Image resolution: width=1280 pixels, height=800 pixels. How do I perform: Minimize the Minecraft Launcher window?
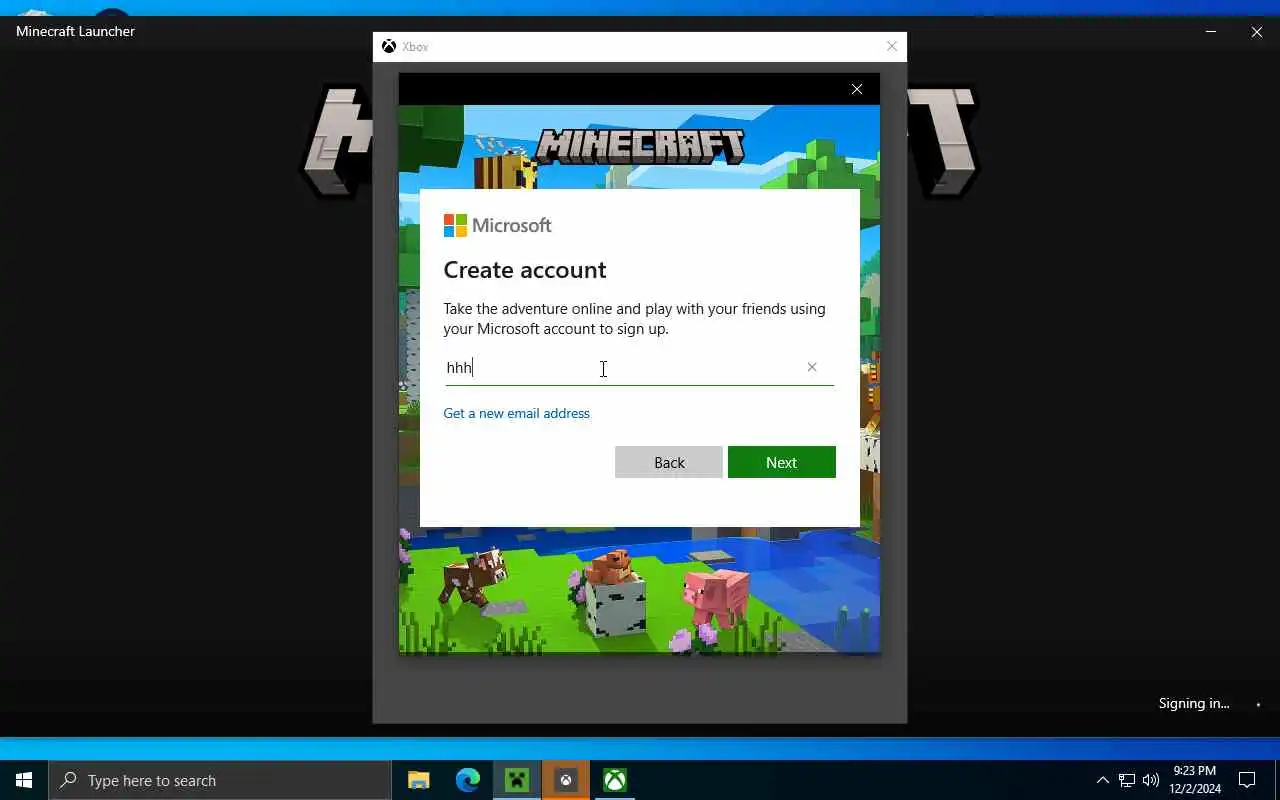pos(1211,31)
